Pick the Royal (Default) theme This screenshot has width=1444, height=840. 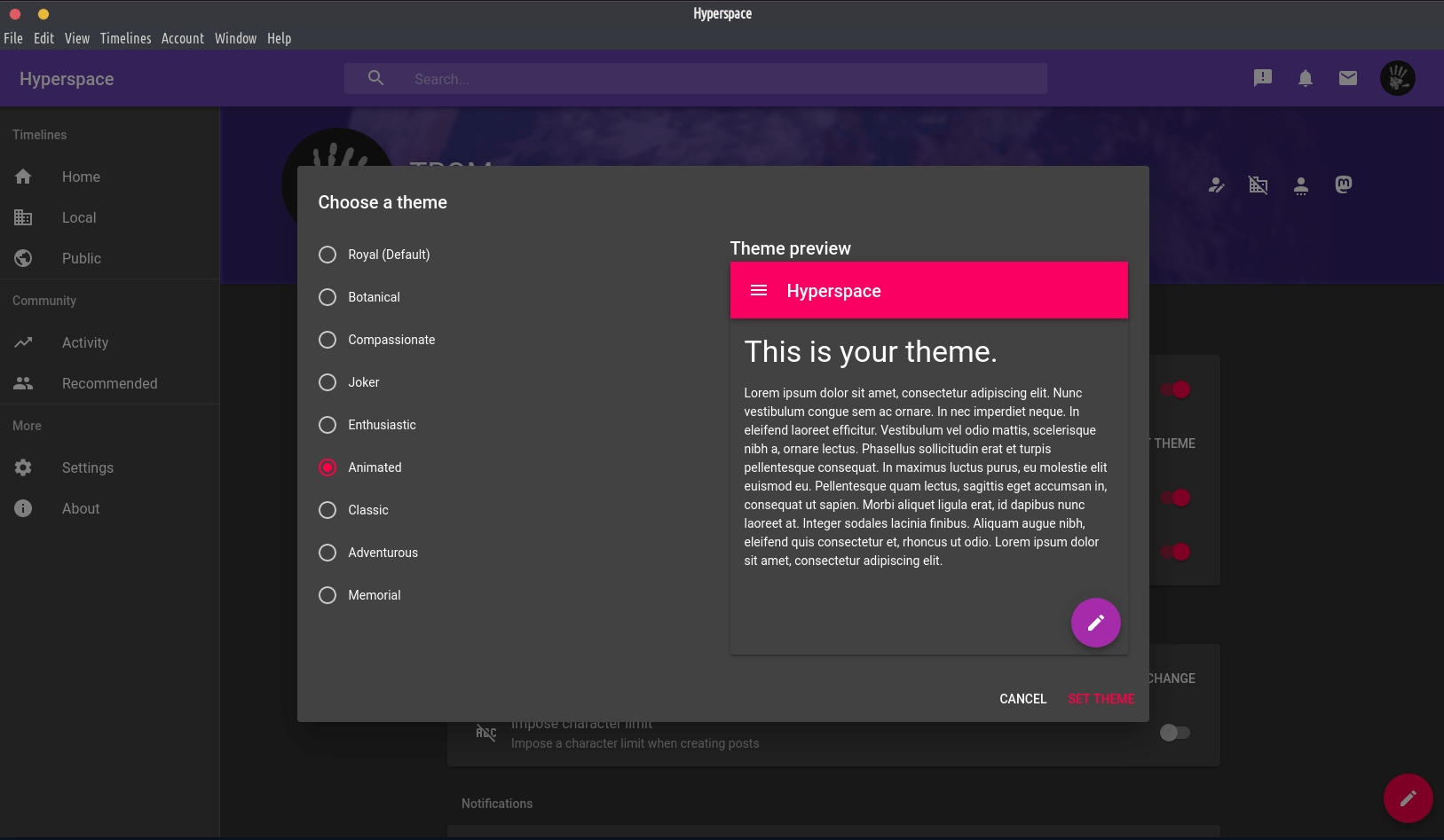(x=327, y=255)
